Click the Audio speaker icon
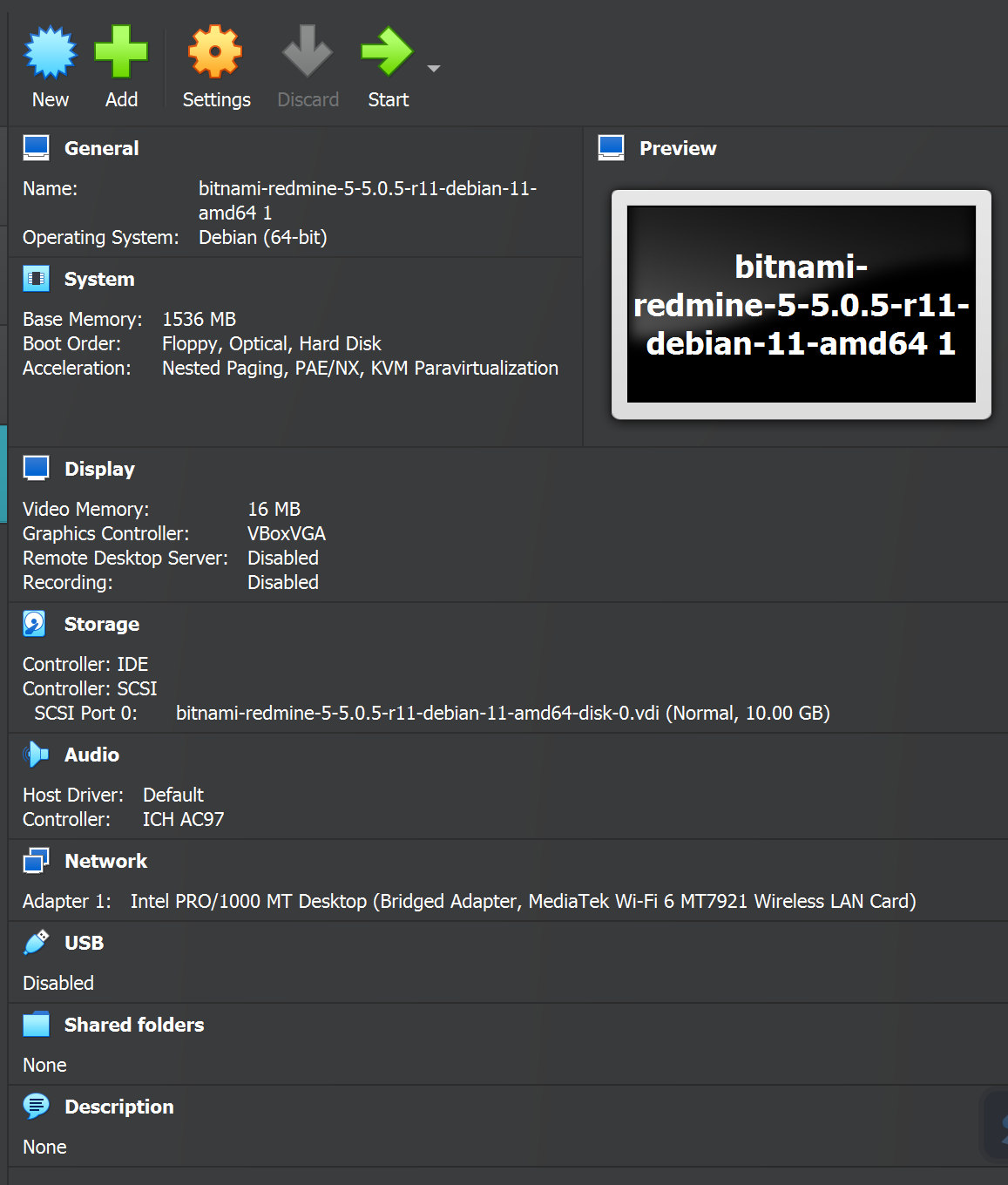This screenshot has width=1008, height=1185. [x=36, y=754]
